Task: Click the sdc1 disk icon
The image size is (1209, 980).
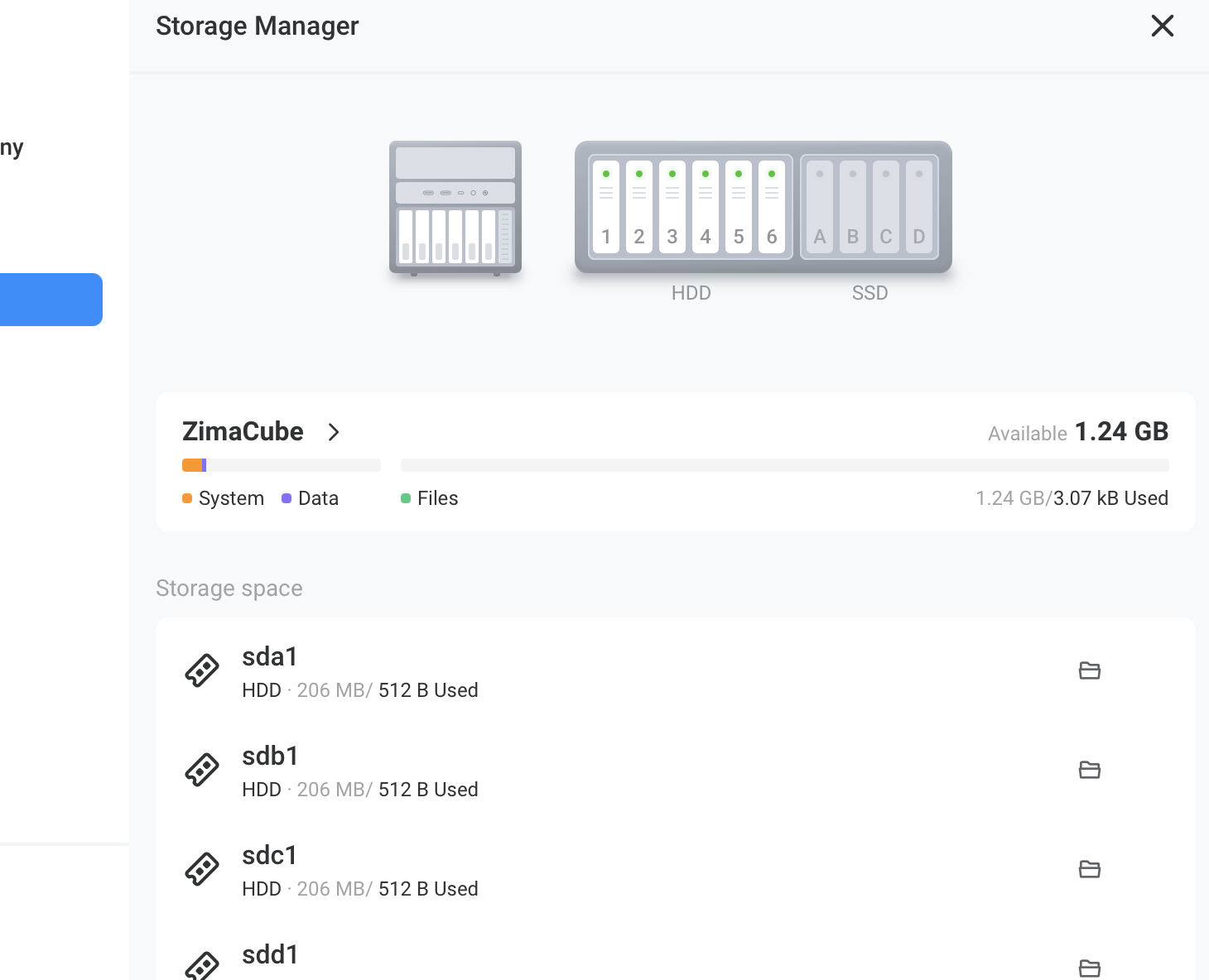Action: click(x=202, y=869)
